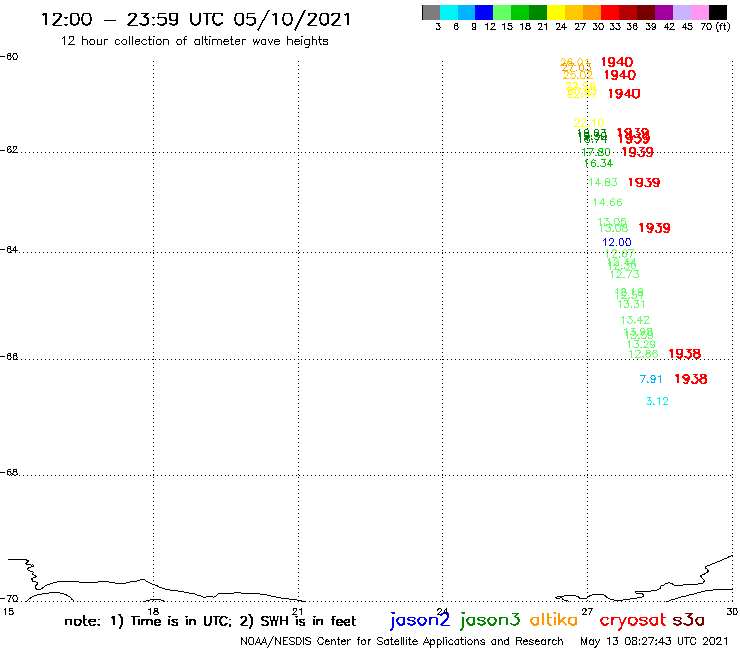
Task: Click the time stamp '1939' beside 14.83
Action: 644,183
